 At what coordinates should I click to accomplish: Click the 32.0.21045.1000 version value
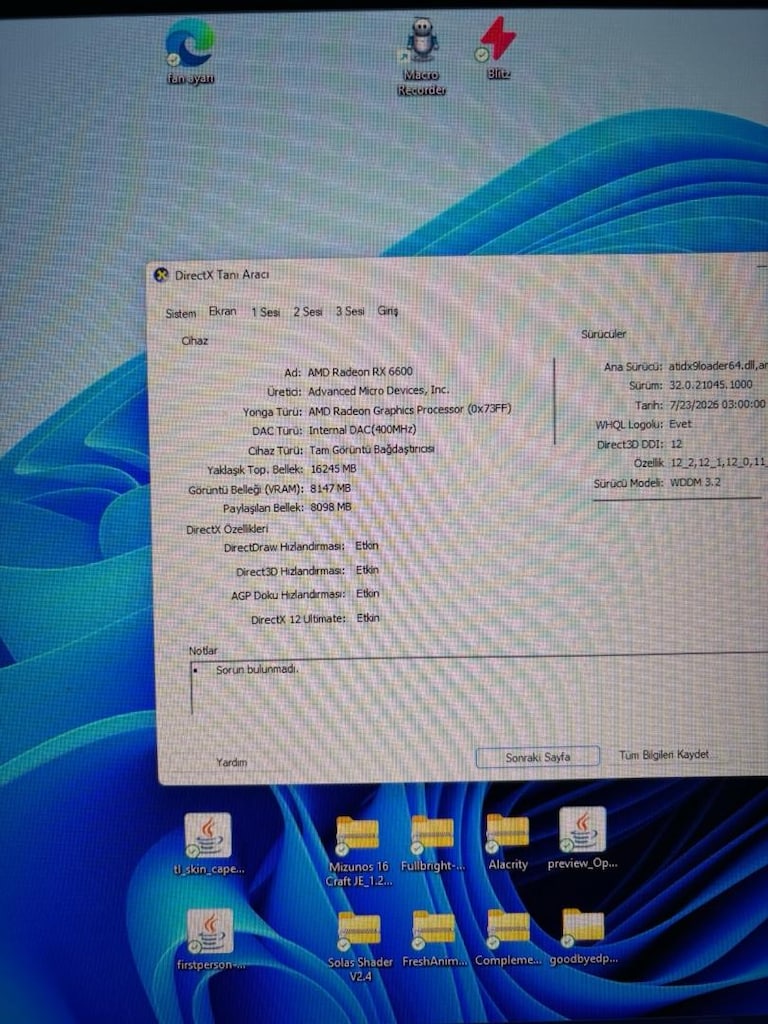click(710, 385)
